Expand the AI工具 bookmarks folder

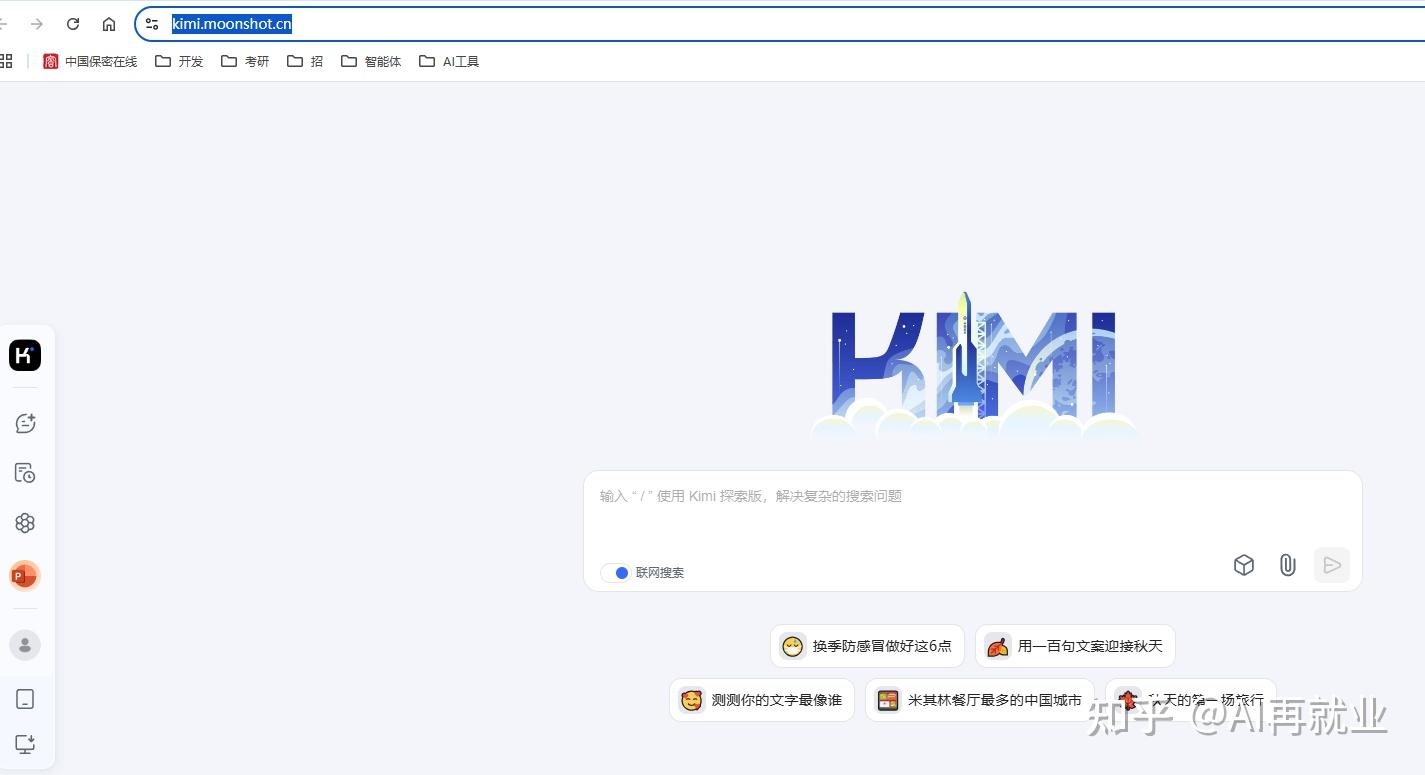[x=448, y=61]
